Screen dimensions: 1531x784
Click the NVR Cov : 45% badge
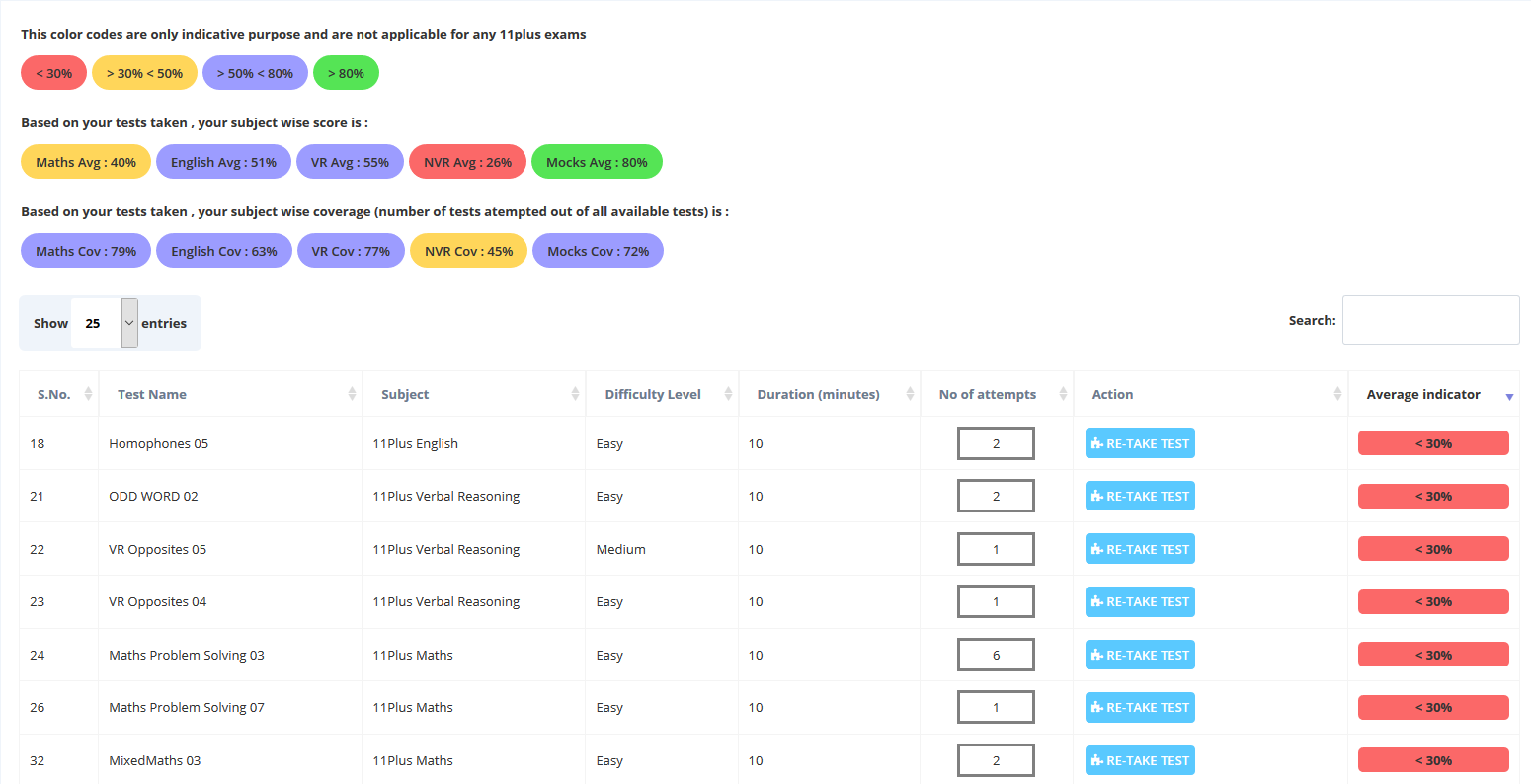pyautogui.click(x=468, y=251)
